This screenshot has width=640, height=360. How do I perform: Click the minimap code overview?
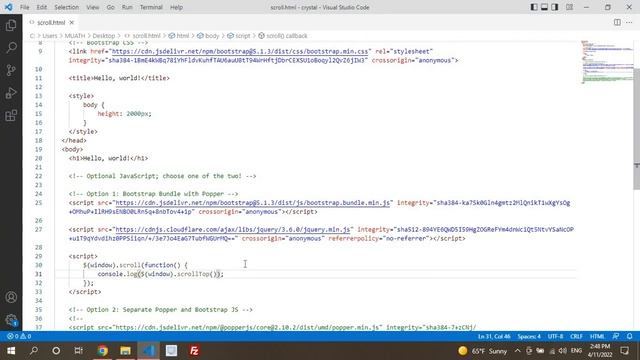[607, 62]
